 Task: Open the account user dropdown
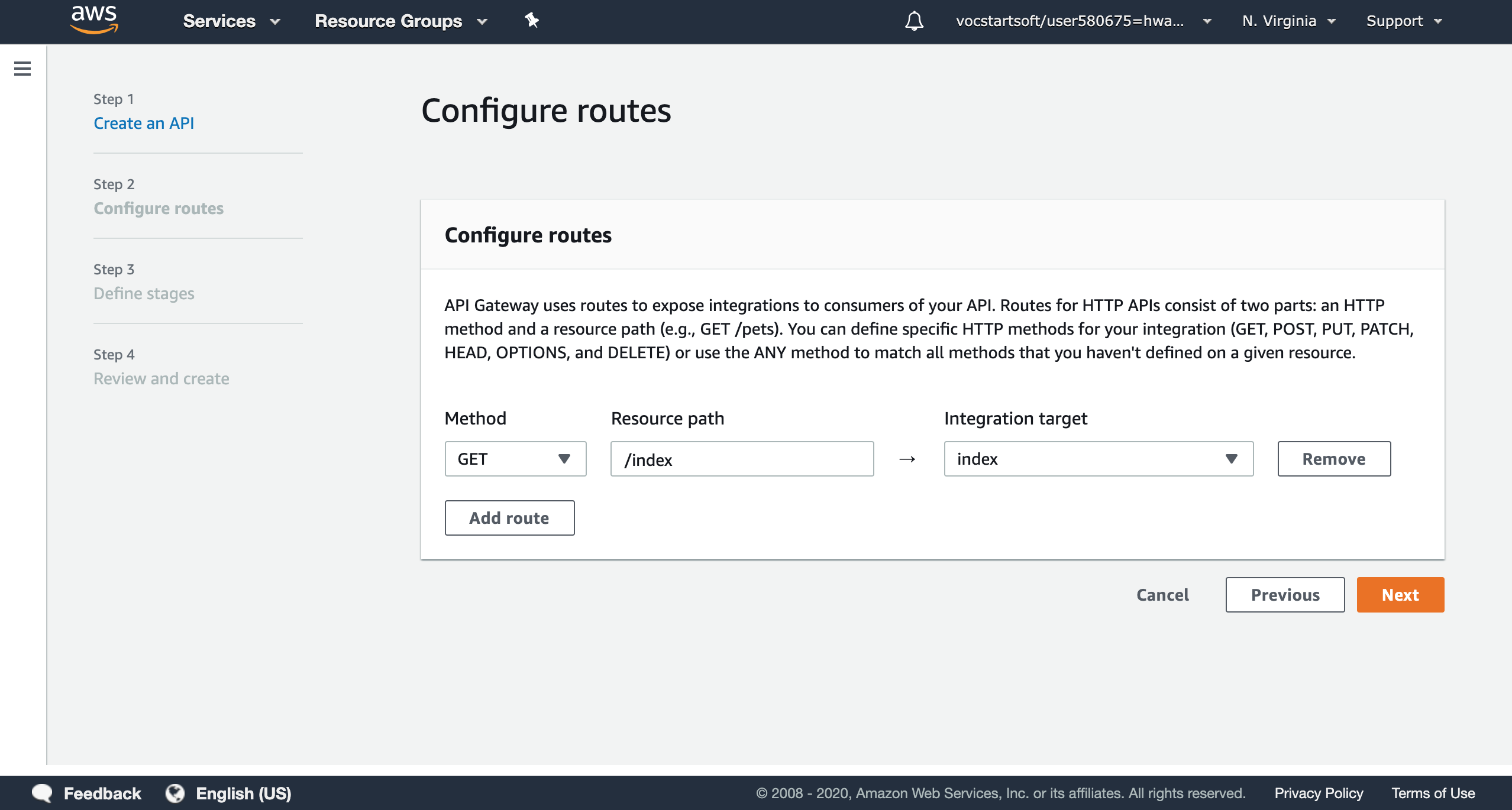(x=1084, y=21)
